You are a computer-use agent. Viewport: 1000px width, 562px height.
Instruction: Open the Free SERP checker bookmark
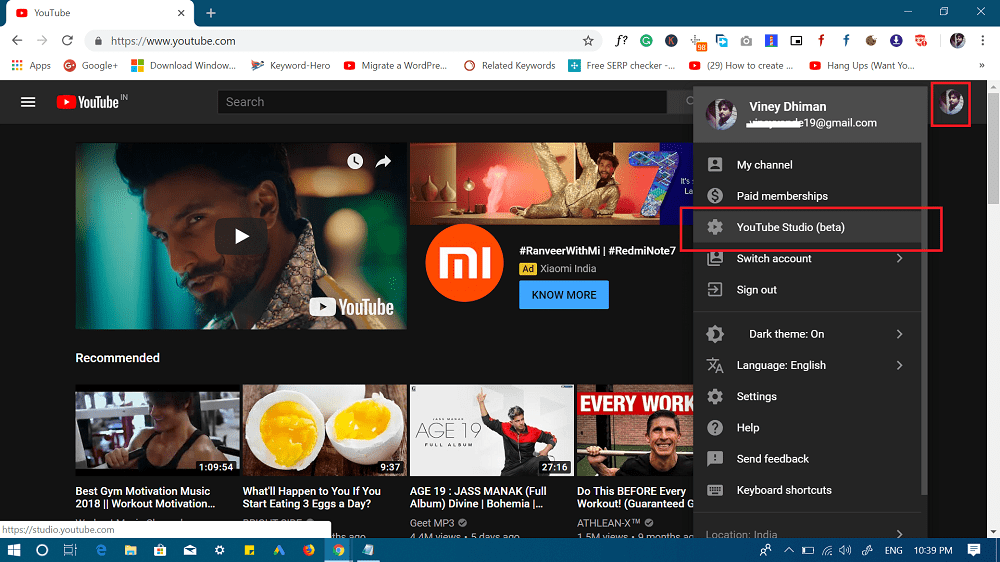(622, 65)
